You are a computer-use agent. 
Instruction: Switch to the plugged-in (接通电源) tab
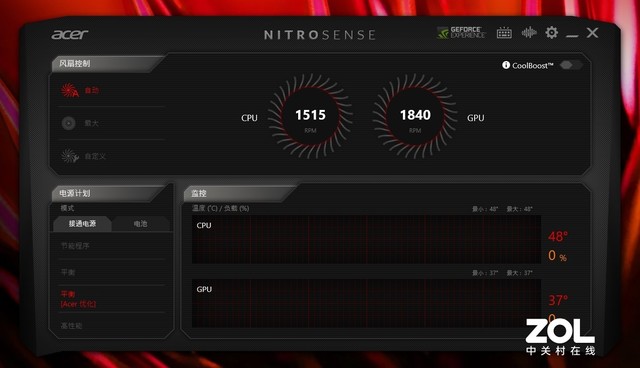(x=82, y=224)
